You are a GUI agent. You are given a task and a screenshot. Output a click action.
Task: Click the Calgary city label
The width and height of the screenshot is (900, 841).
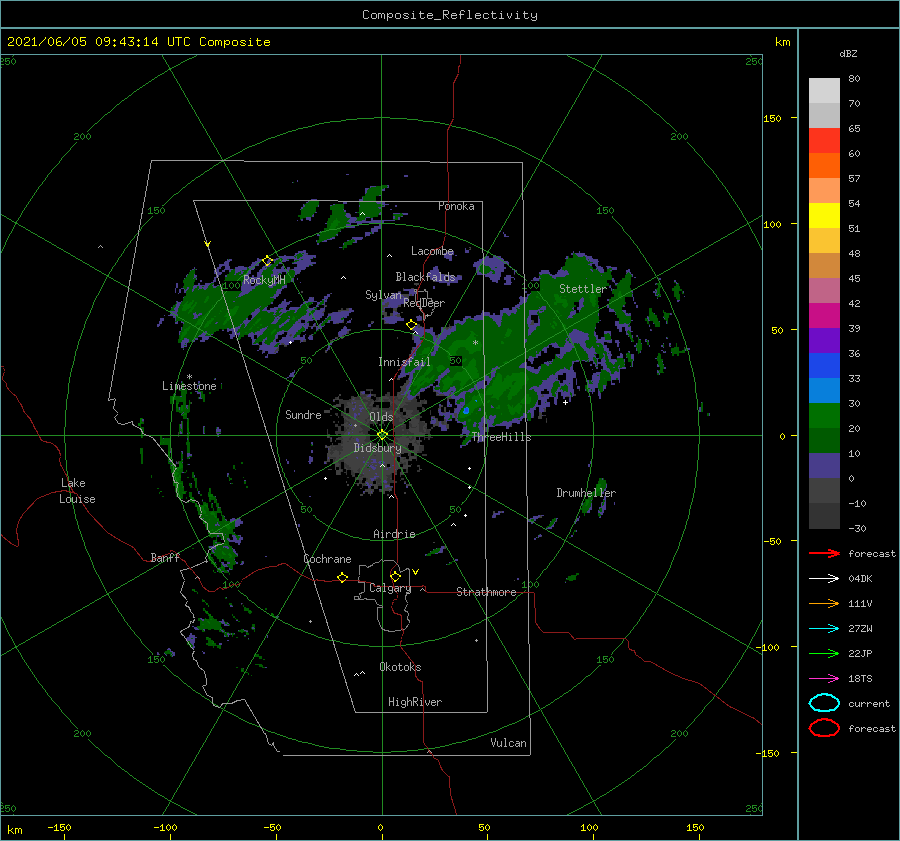click(390, 588)
